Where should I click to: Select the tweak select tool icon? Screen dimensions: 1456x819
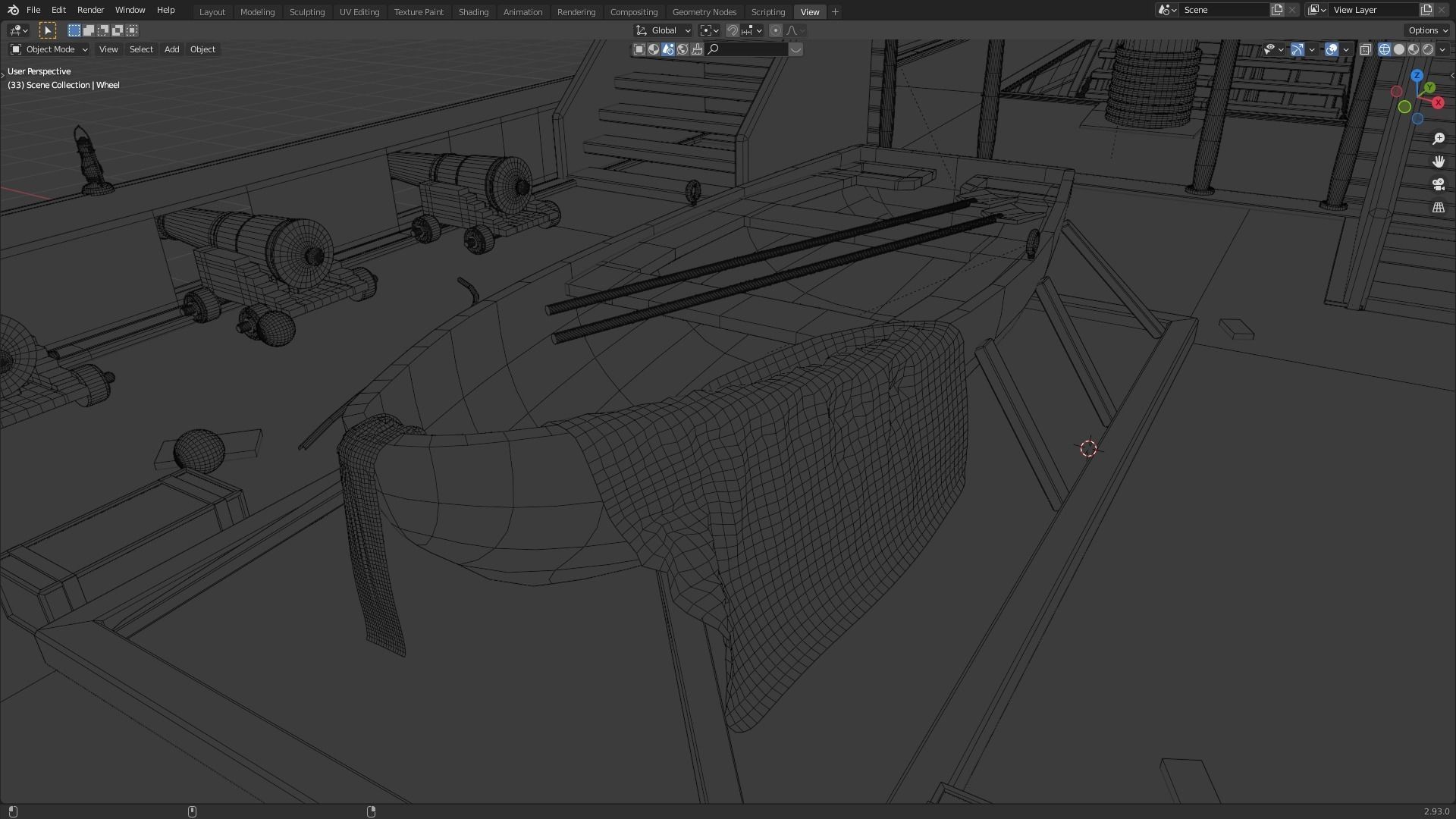pos(47,30)
